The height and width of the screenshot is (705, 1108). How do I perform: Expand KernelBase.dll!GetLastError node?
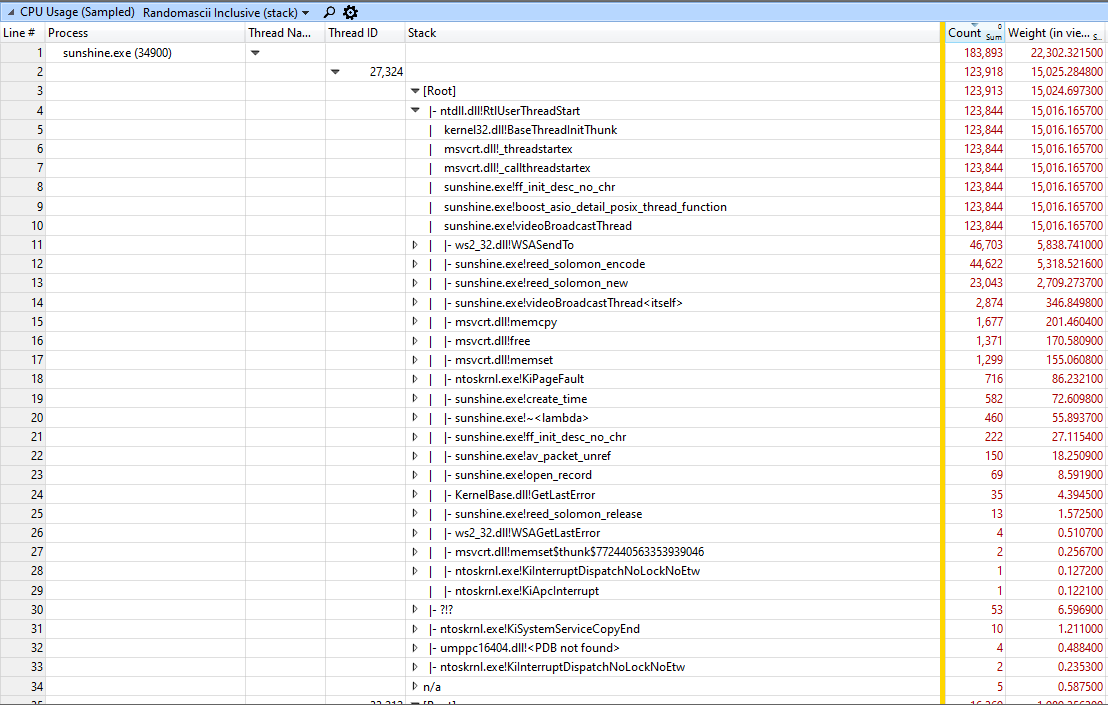415,494
